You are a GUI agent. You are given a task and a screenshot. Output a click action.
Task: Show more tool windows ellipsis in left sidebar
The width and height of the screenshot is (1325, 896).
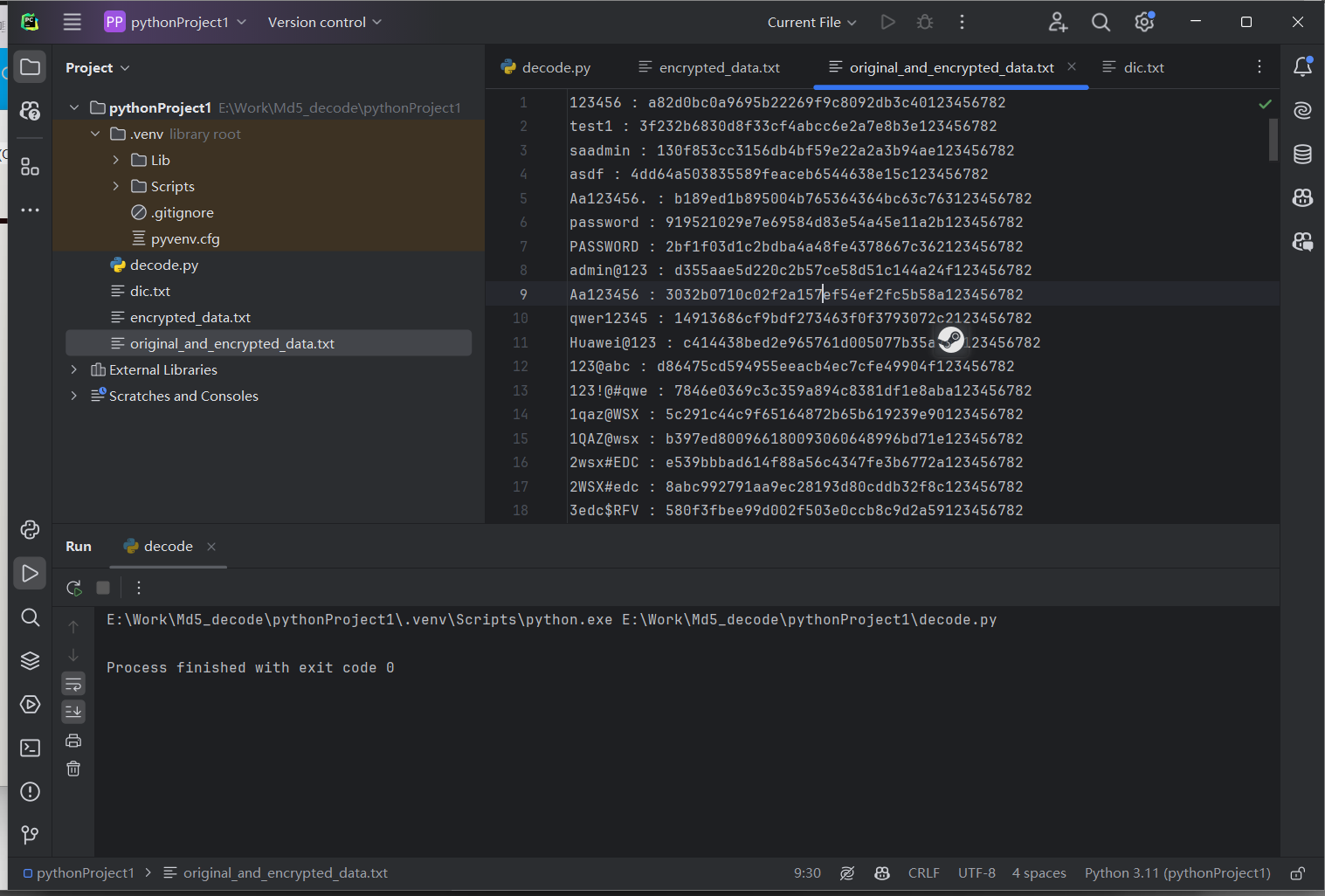point(30,210)
